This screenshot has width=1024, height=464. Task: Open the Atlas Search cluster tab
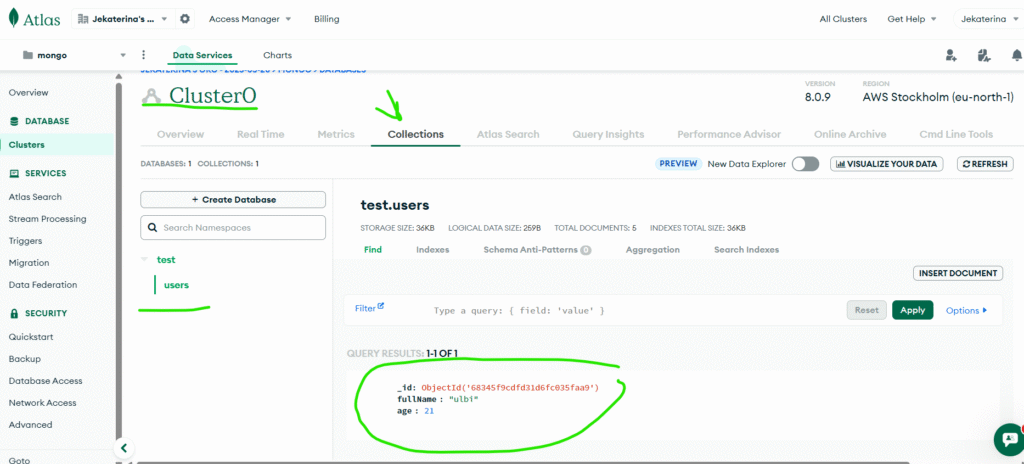(508, 134)
